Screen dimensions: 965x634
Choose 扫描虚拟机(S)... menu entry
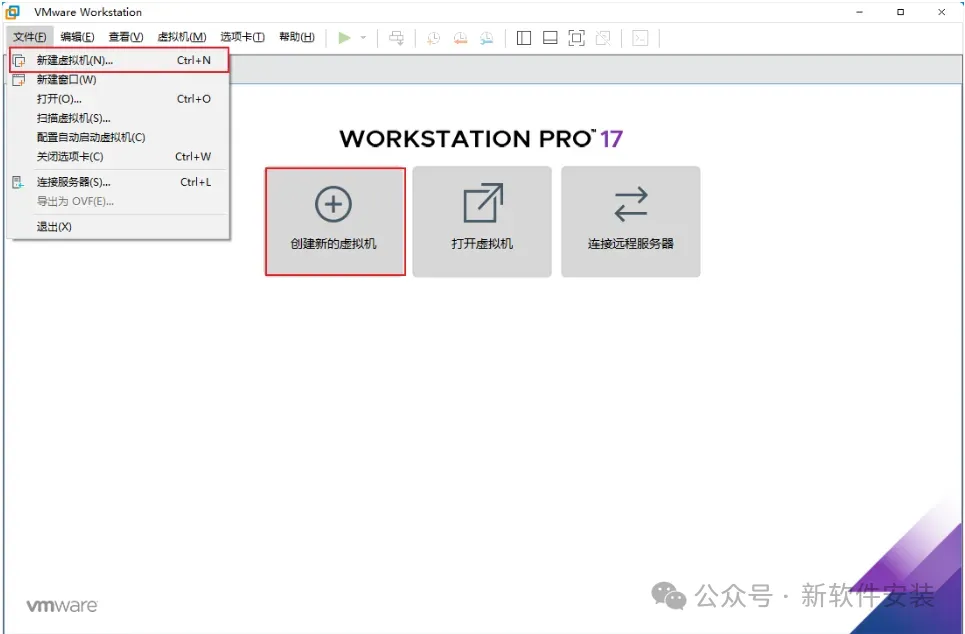(119, 118)
